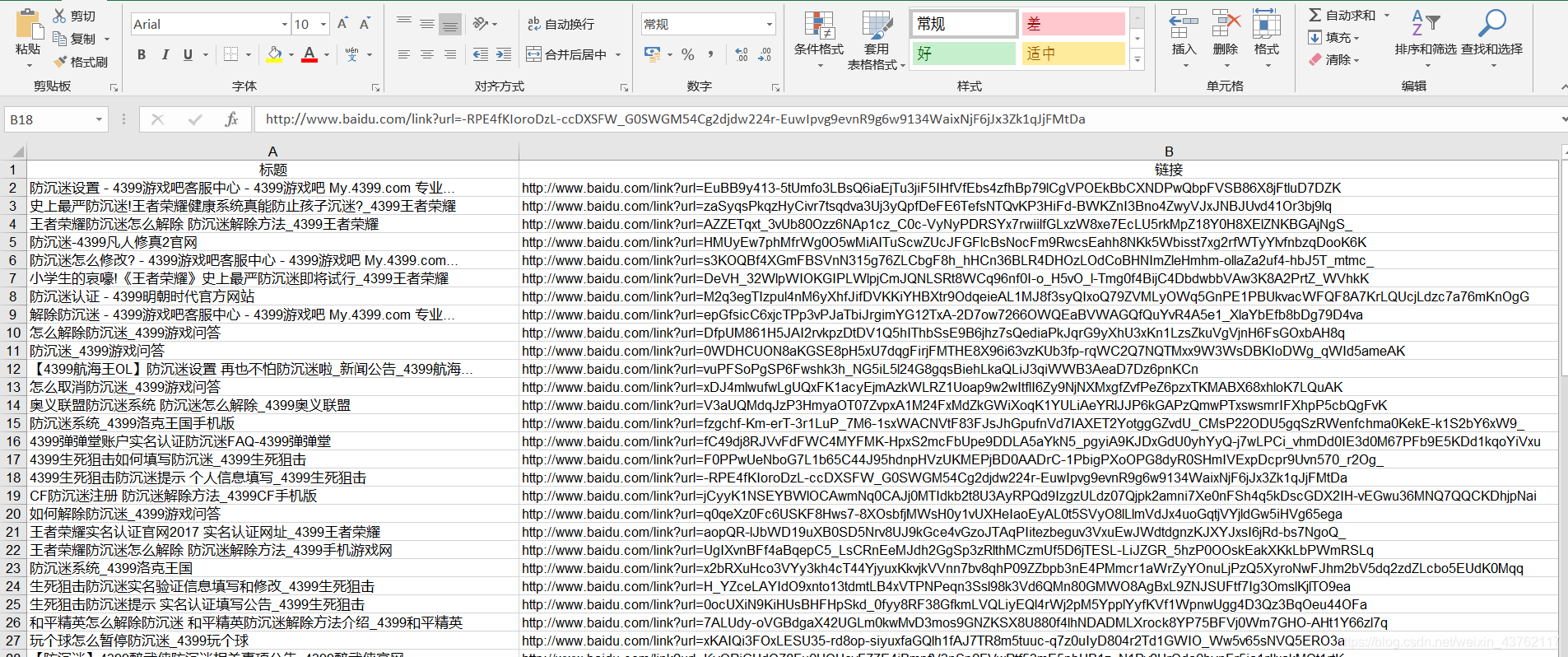Click the Paste (粘贴) icon
Image resolution: width=1568 pixels, height=657 pixels.
(x=29, y=25)
